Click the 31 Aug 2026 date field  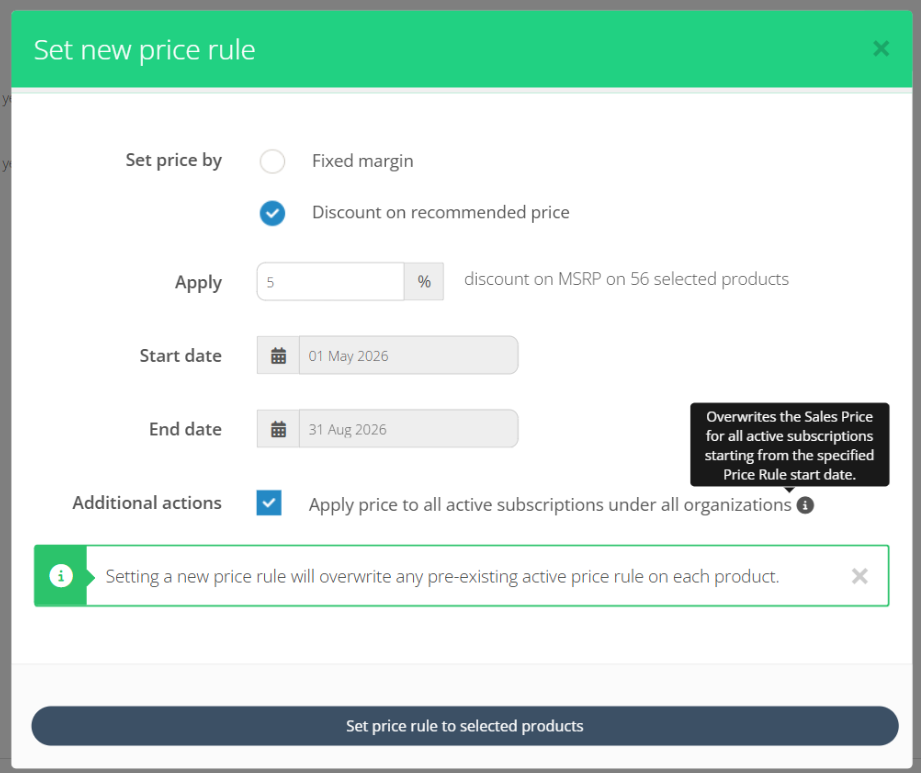[408, 430]
